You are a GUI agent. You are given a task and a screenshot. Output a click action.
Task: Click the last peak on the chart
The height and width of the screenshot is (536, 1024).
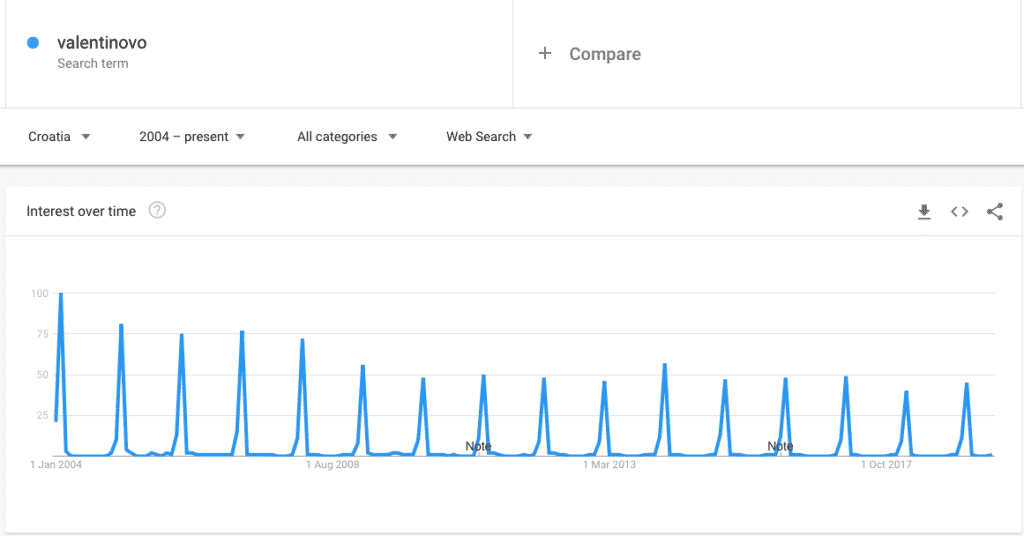(x=967, y=384)
